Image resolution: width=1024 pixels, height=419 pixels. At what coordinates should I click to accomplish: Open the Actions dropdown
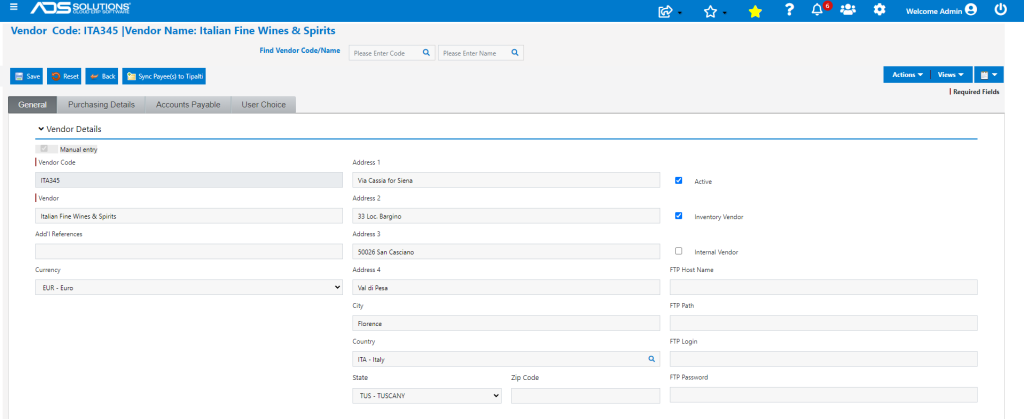(x=907, y=75)
